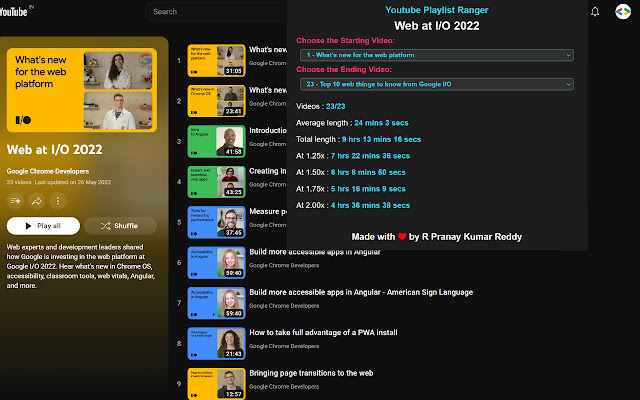This screenshot has height=400, width=640.
Task: Save playlist with the add-to-library icon
Action: pyautogui.click(x=15, y=201)
